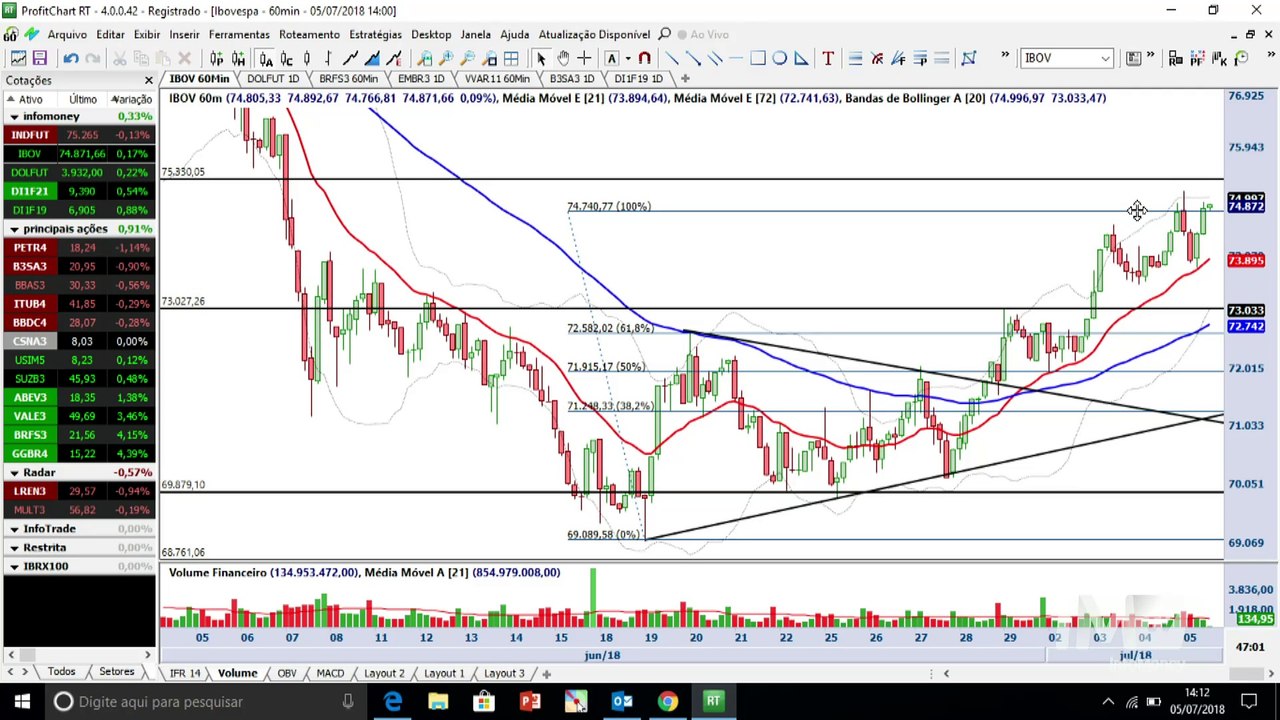Choose the area chart type icon

[x=372, y=59]
